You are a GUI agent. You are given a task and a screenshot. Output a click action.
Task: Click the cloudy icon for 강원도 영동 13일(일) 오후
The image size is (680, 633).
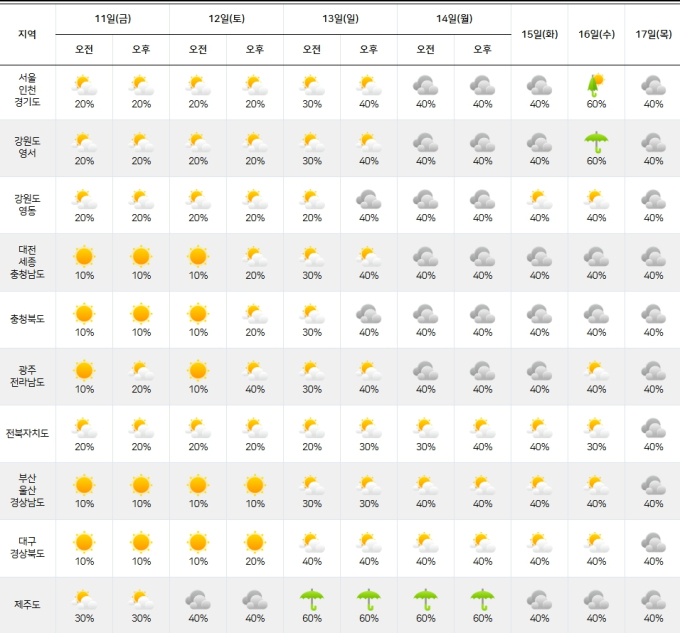click(369, 199)
